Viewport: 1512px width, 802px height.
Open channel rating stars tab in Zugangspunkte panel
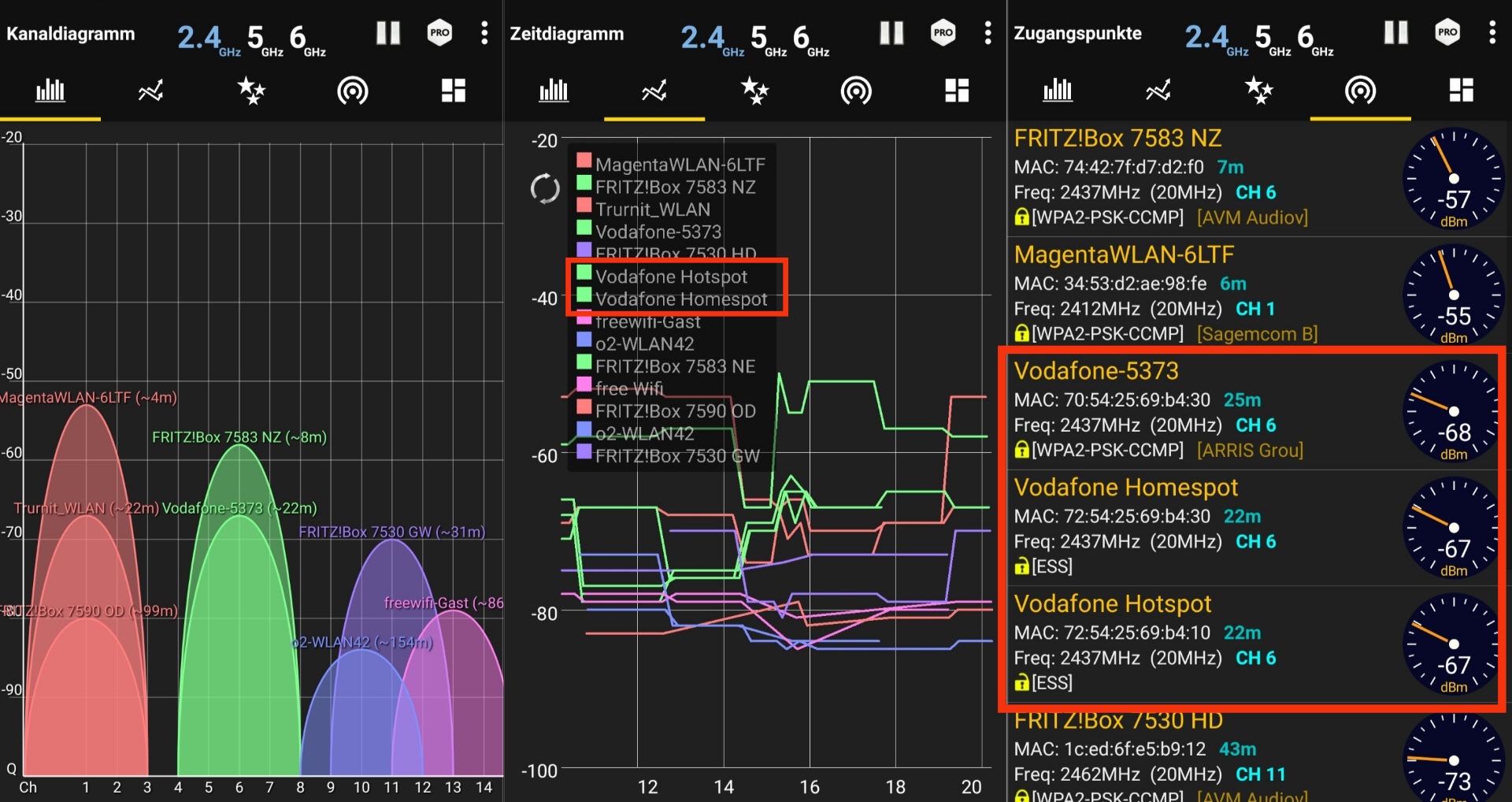point(1258,91)
